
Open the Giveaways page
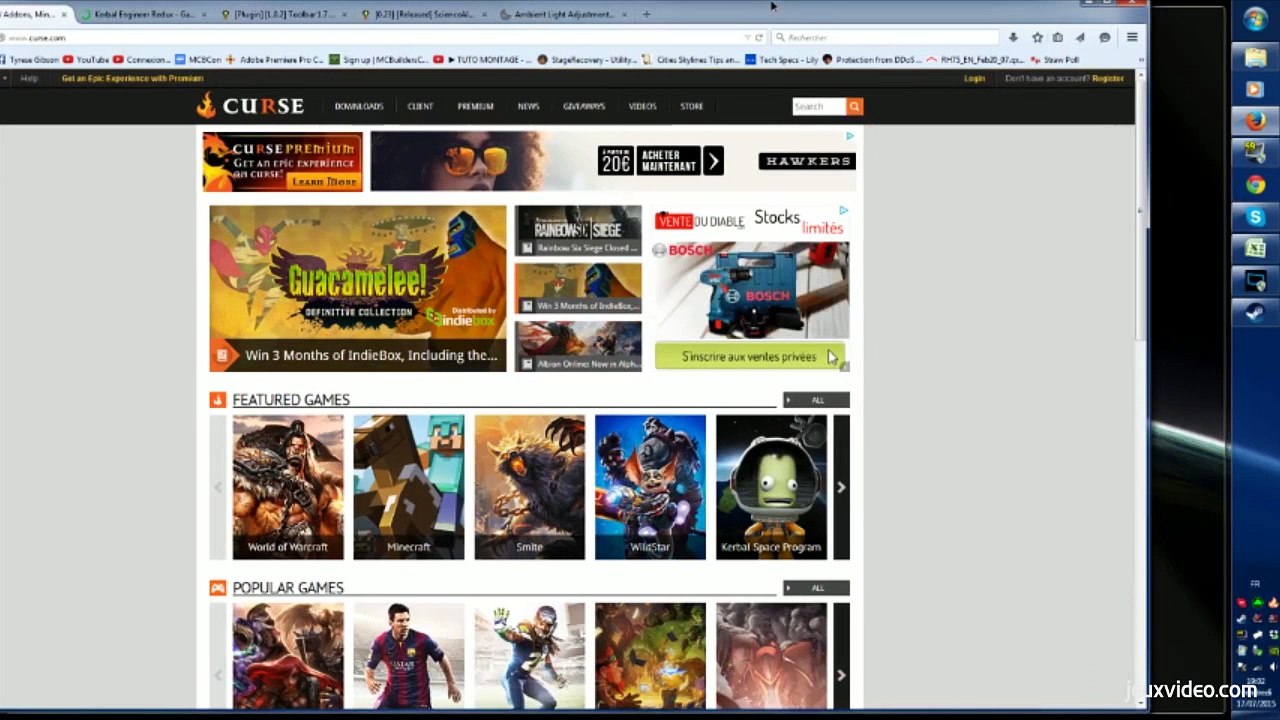584,106
